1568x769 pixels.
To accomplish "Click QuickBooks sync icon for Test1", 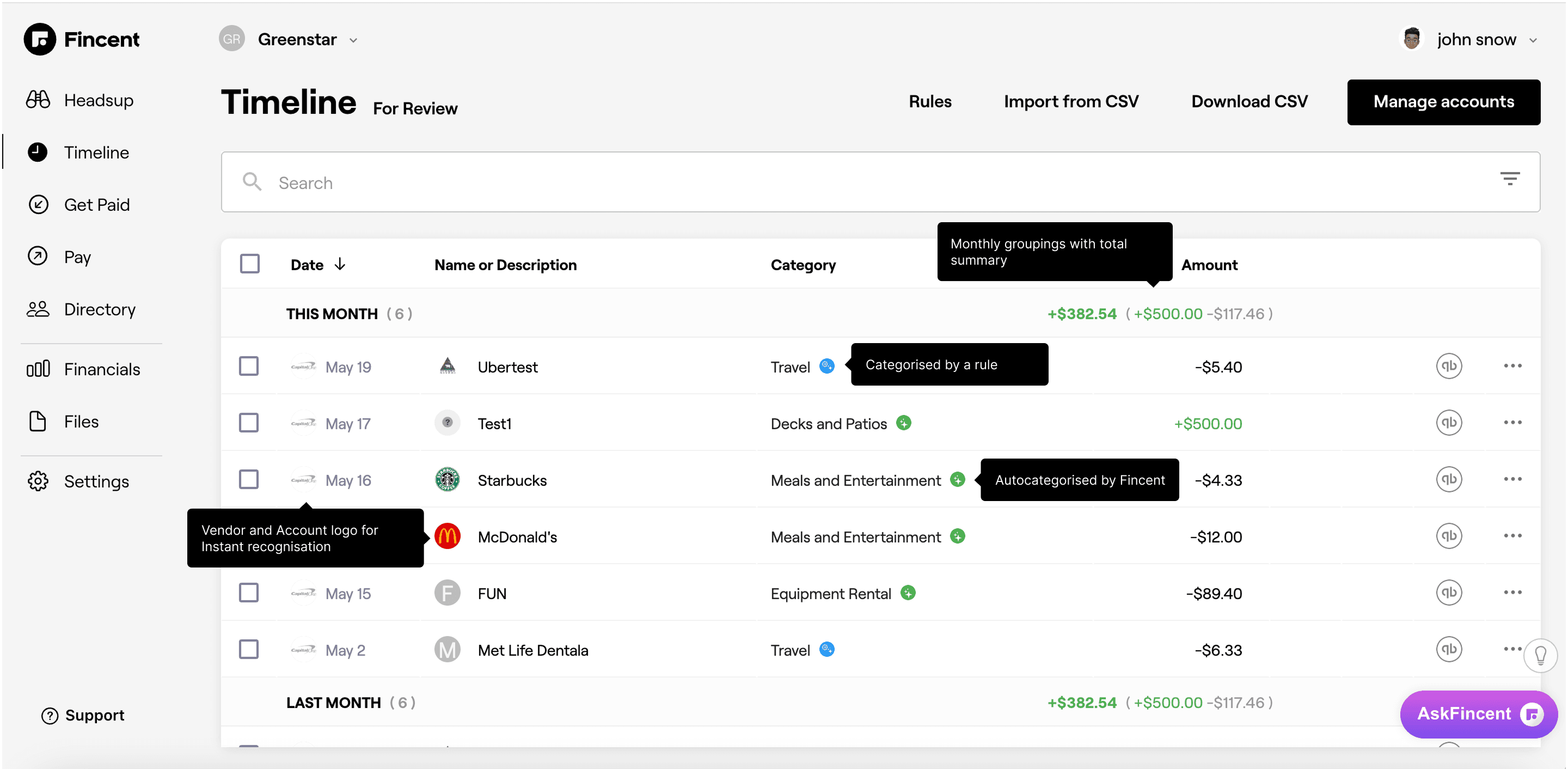I will click(x=1449, y=423).
